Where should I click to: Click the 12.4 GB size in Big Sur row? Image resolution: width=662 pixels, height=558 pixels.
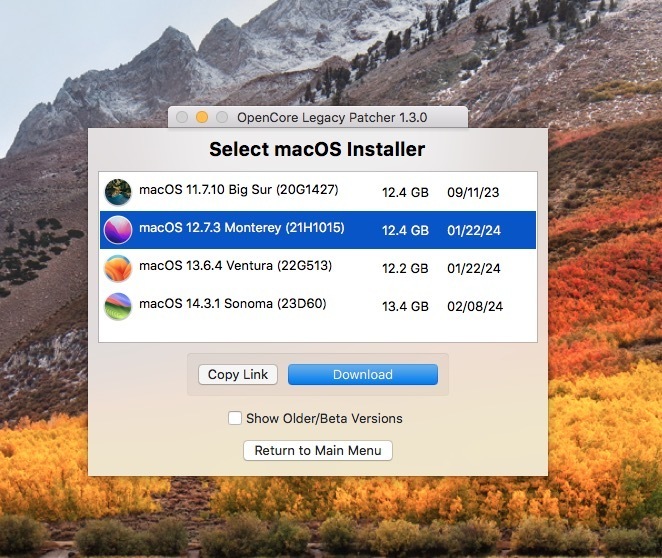click(x=405, y=192)
